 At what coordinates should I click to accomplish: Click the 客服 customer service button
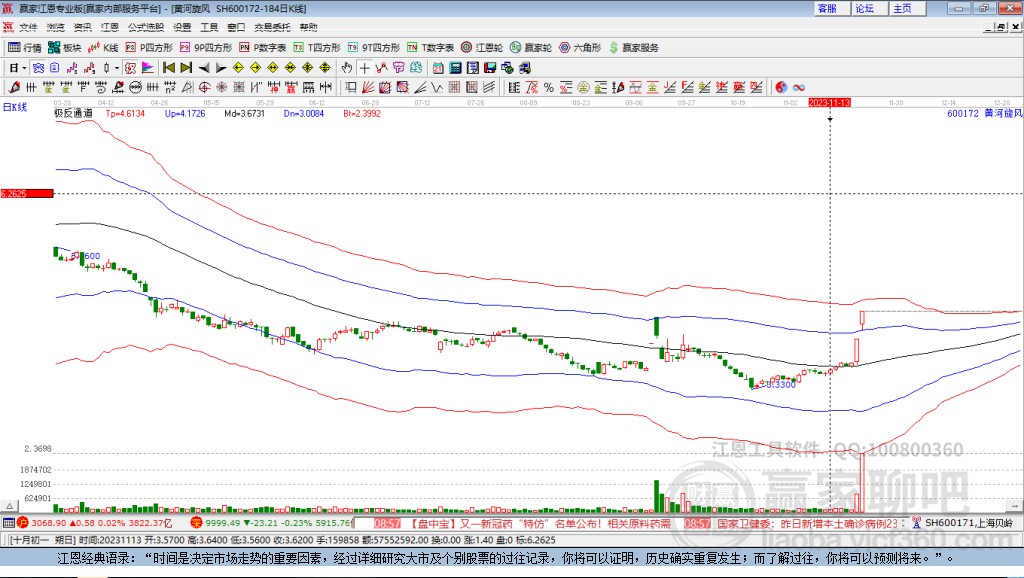(x=827, y=8)
